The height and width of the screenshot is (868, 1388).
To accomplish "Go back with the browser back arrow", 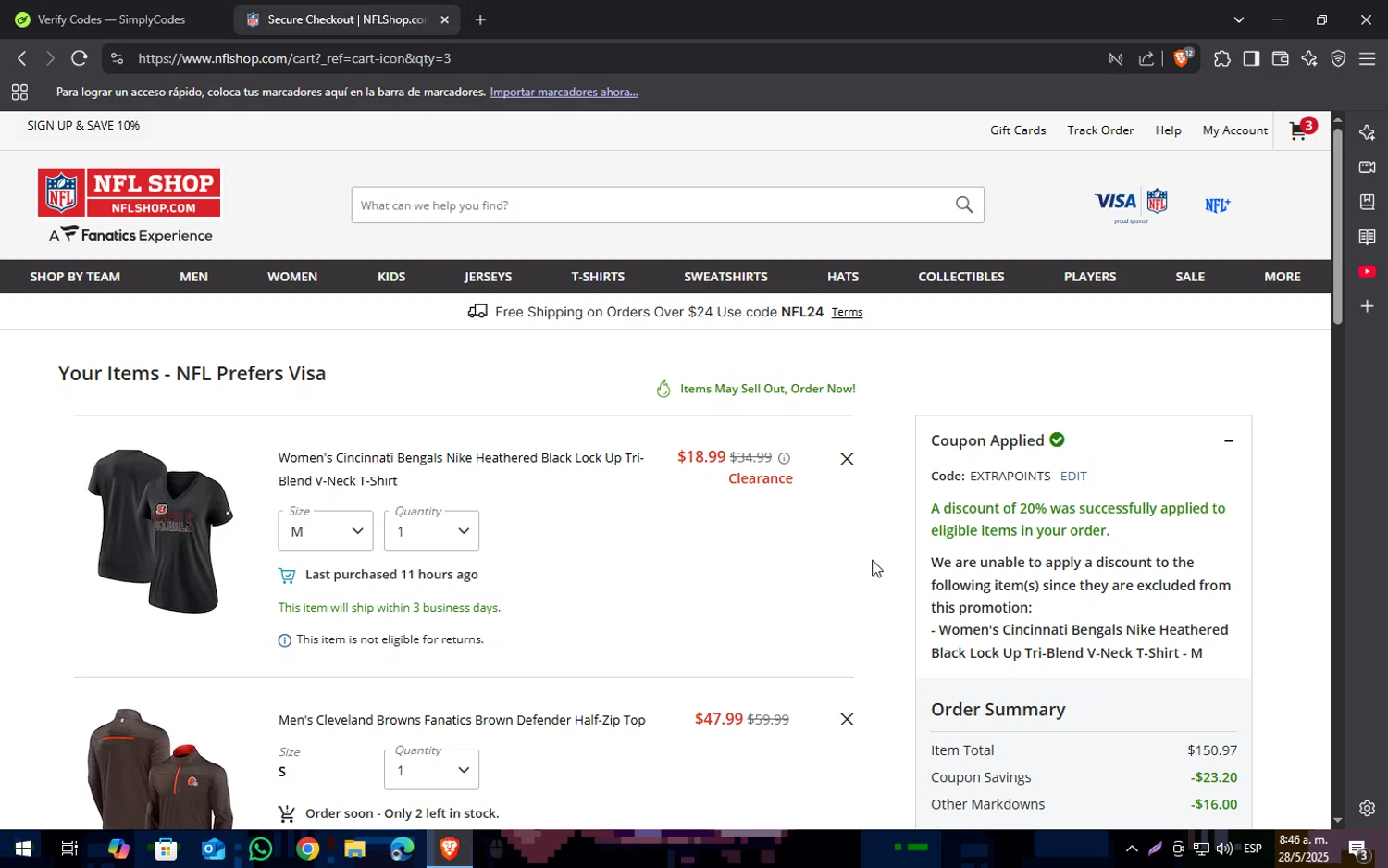I will tap(22, 58).
